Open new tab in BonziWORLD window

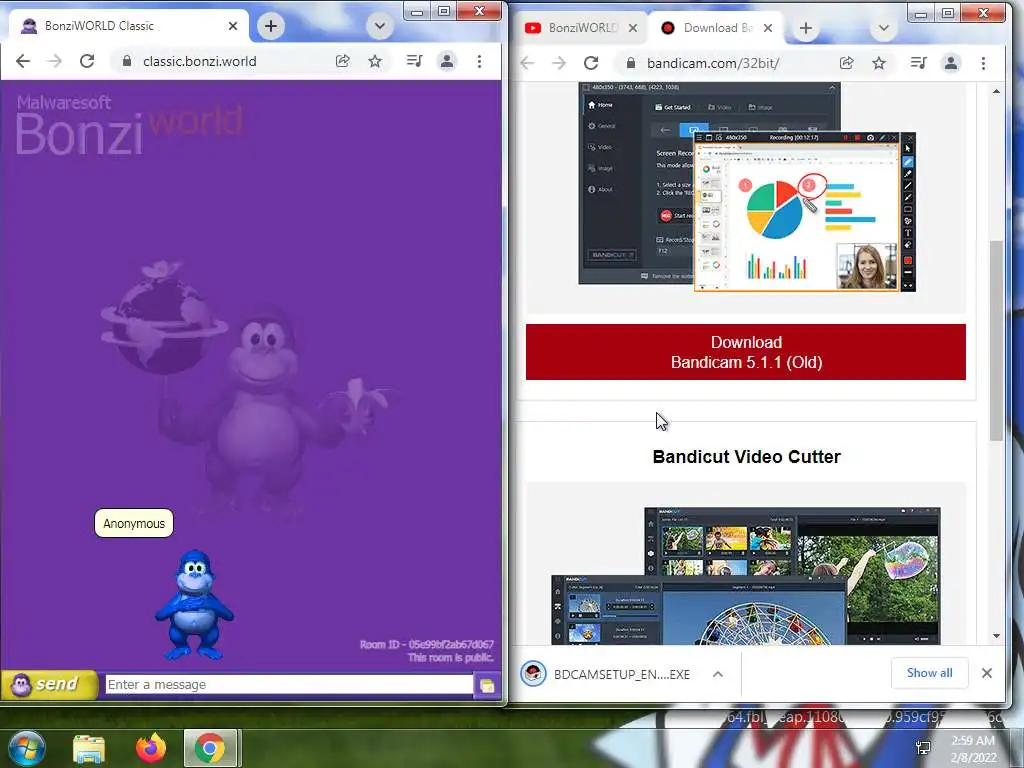[x=270, y=26]
